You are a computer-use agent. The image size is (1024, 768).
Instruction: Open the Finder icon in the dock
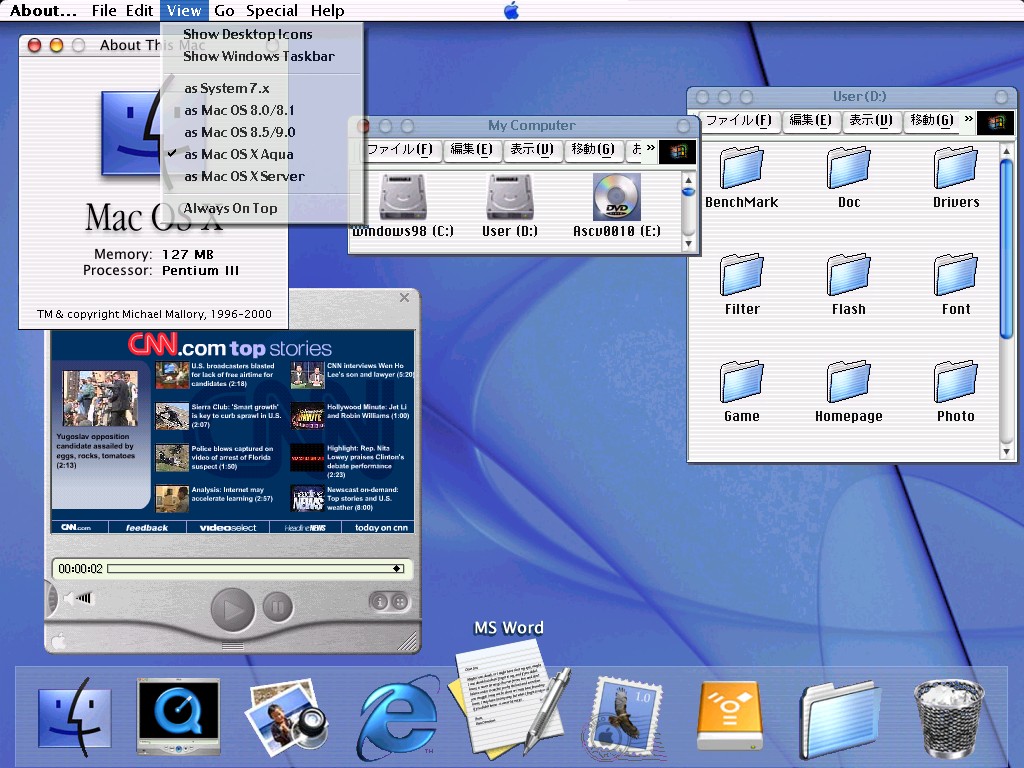pos(74,717)
